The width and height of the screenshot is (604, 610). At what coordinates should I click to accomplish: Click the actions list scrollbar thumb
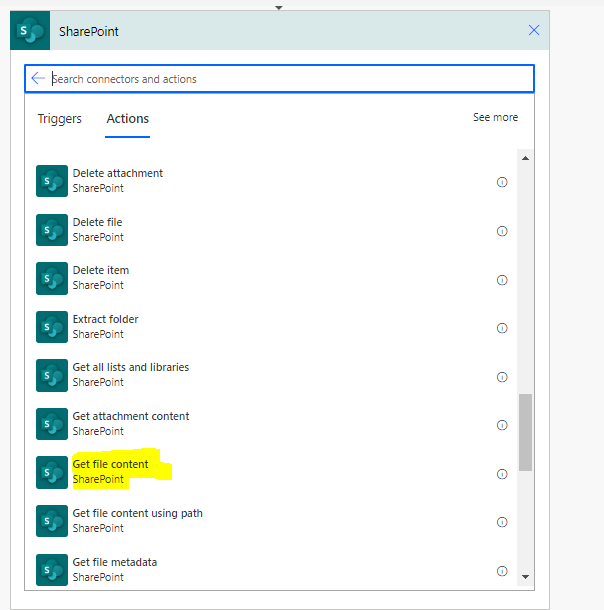[x=526, y=432]
